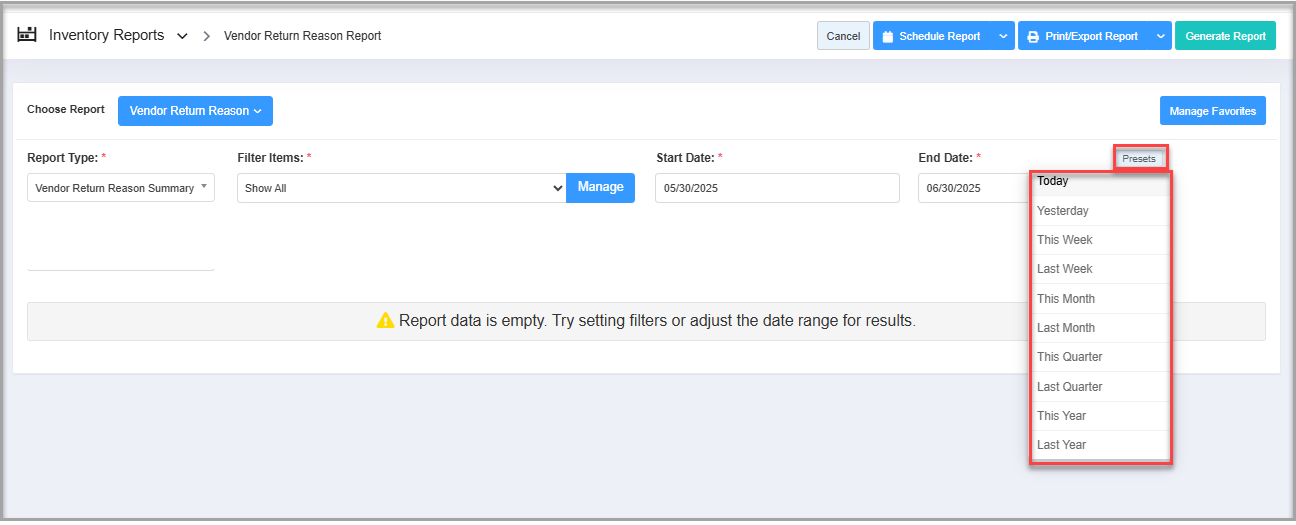The width and height of the screenshot is (1296, 525).
Task: Click the printer icon on Print/Export Report
Action: [x=1033, y=36]
